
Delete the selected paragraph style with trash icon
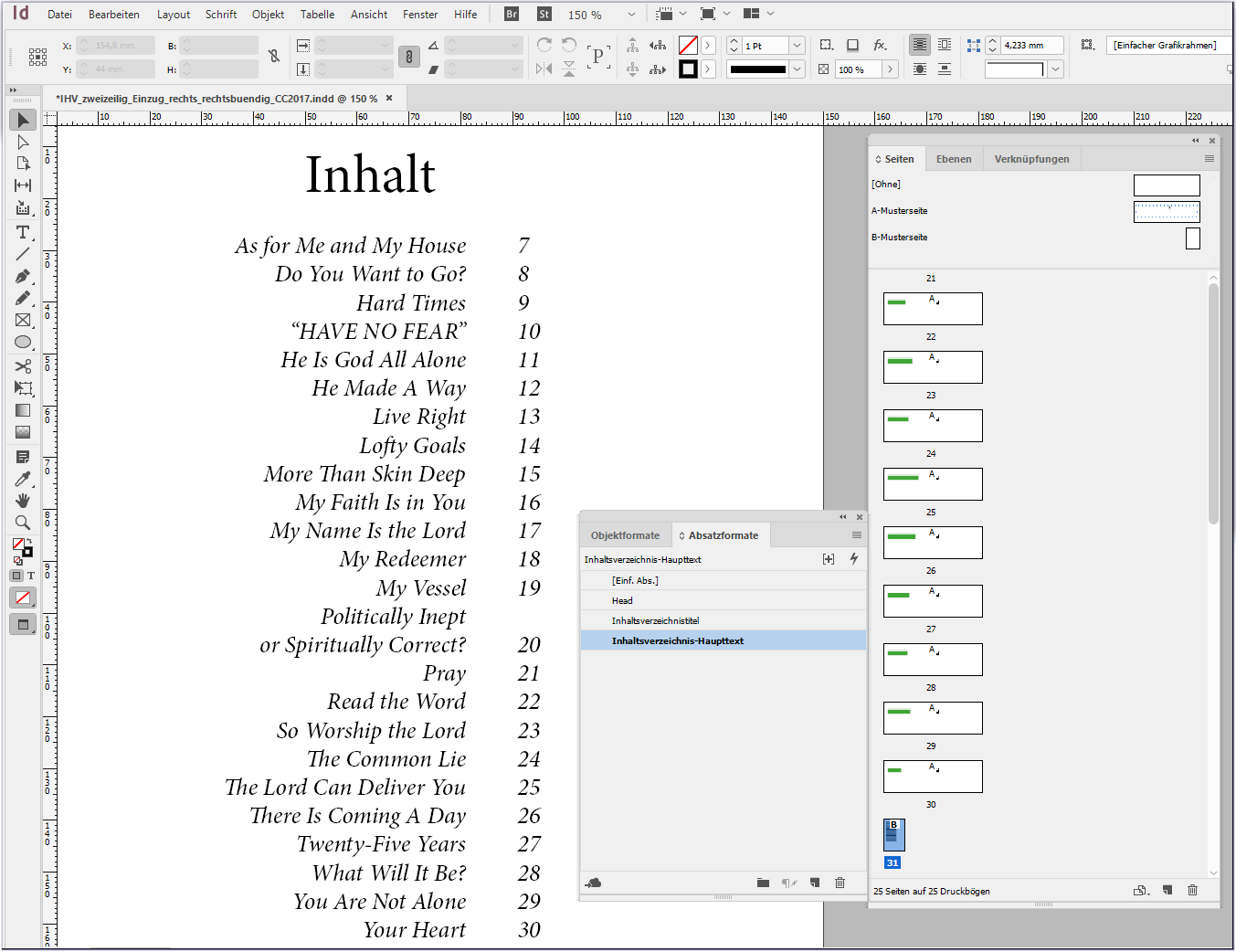click(x=840, y=883)
